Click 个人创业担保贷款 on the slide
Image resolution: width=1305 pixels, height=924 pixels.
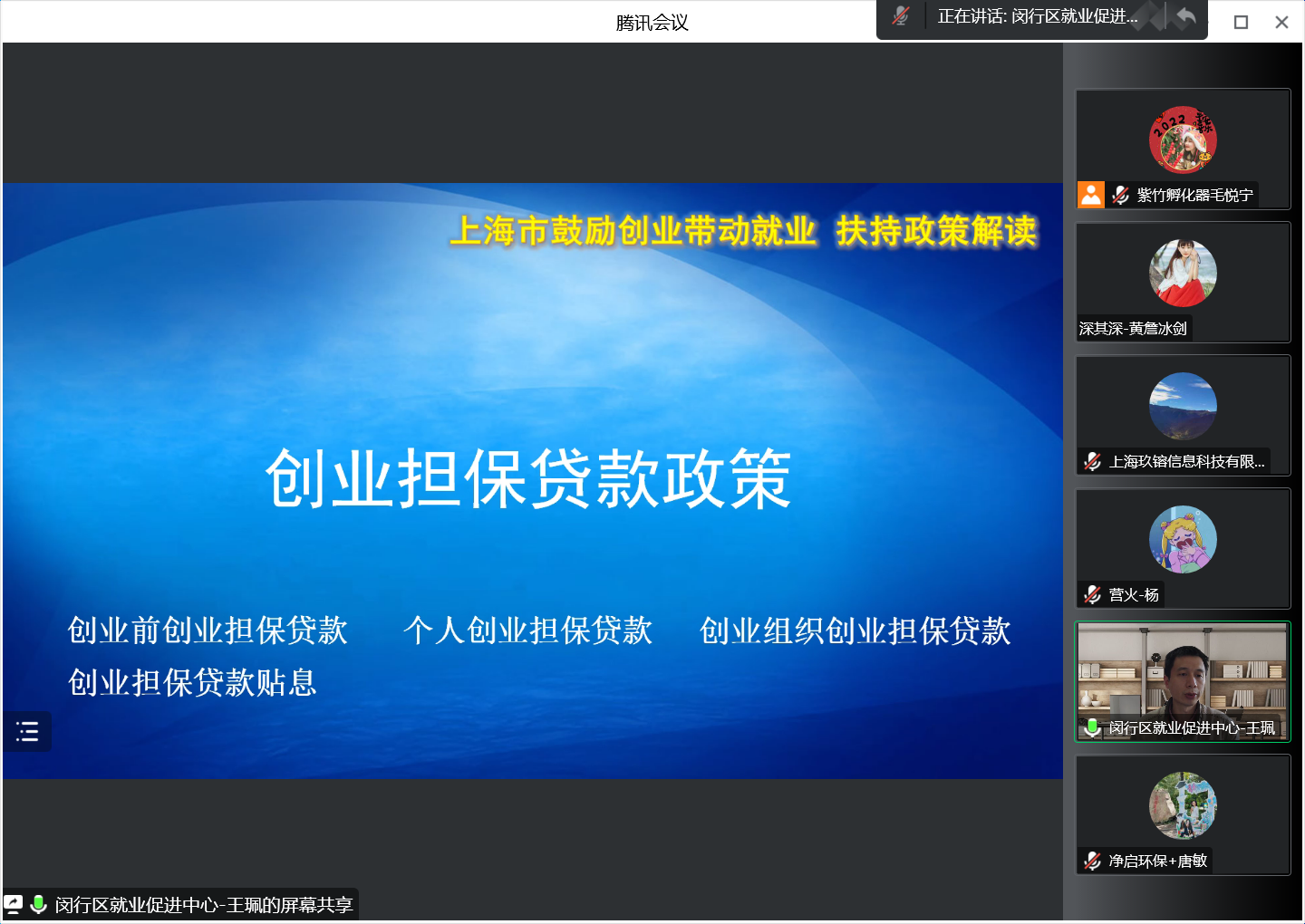point(527,630)
